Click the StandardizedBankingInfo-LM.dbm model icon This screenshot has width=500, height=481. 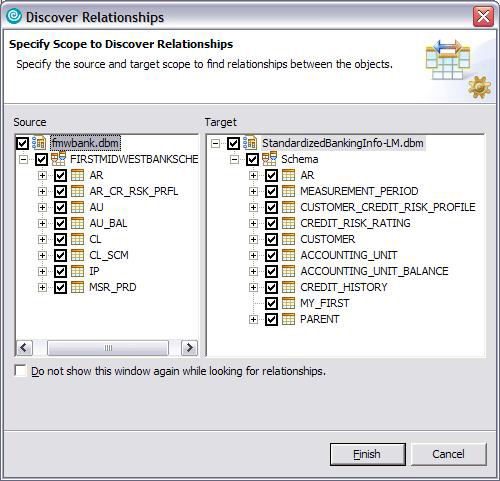pos(250,143)
